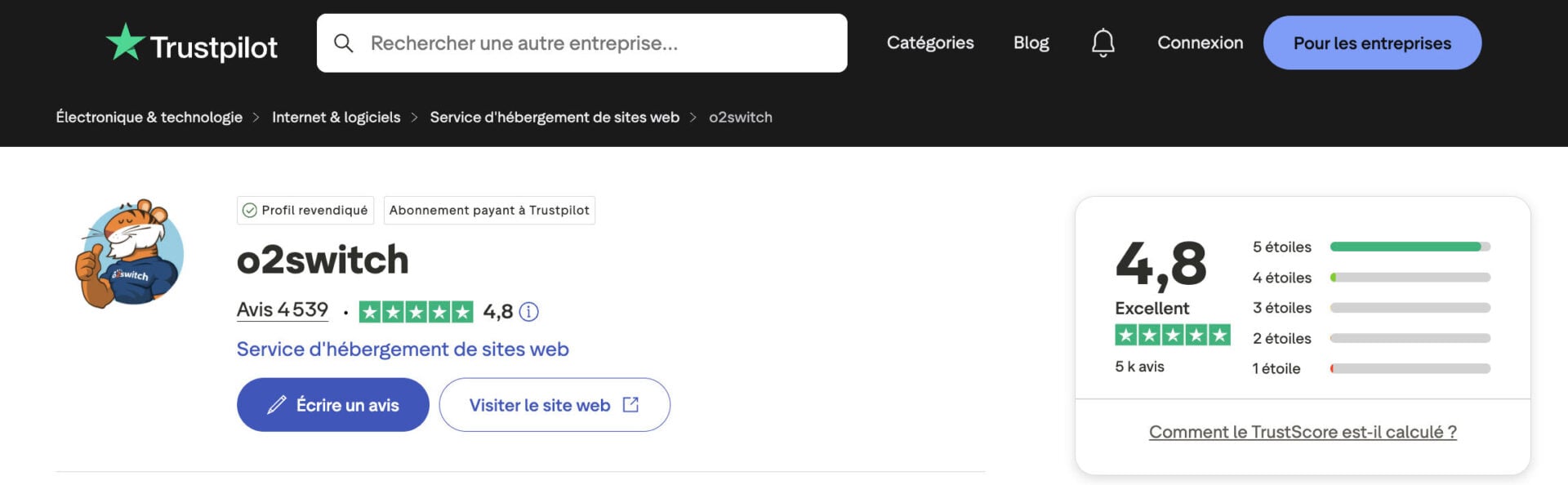Image resolution: width=1568 pixels, height=485 pixels.
Task: Click the green checkmark on Profil revendiqué
Action: (x=249, y=210)
